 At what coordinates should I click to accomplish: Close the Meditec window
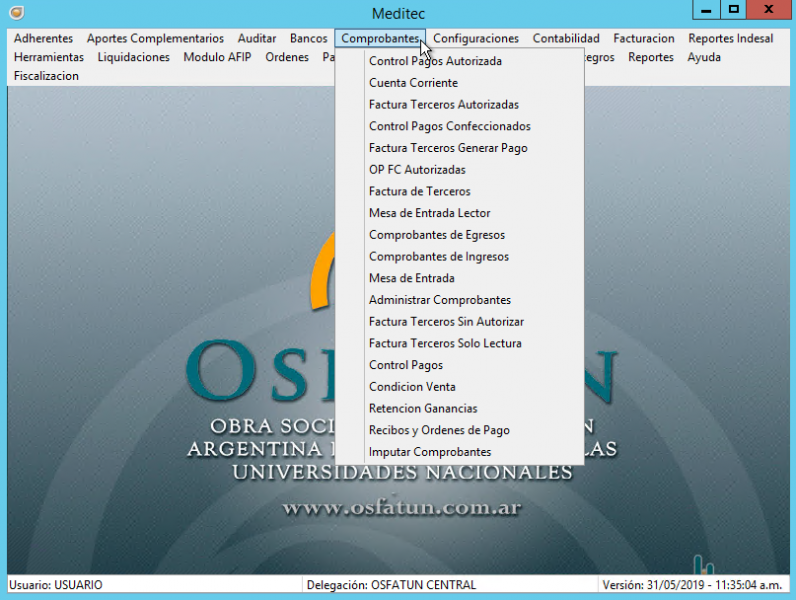tap(769, 10)
